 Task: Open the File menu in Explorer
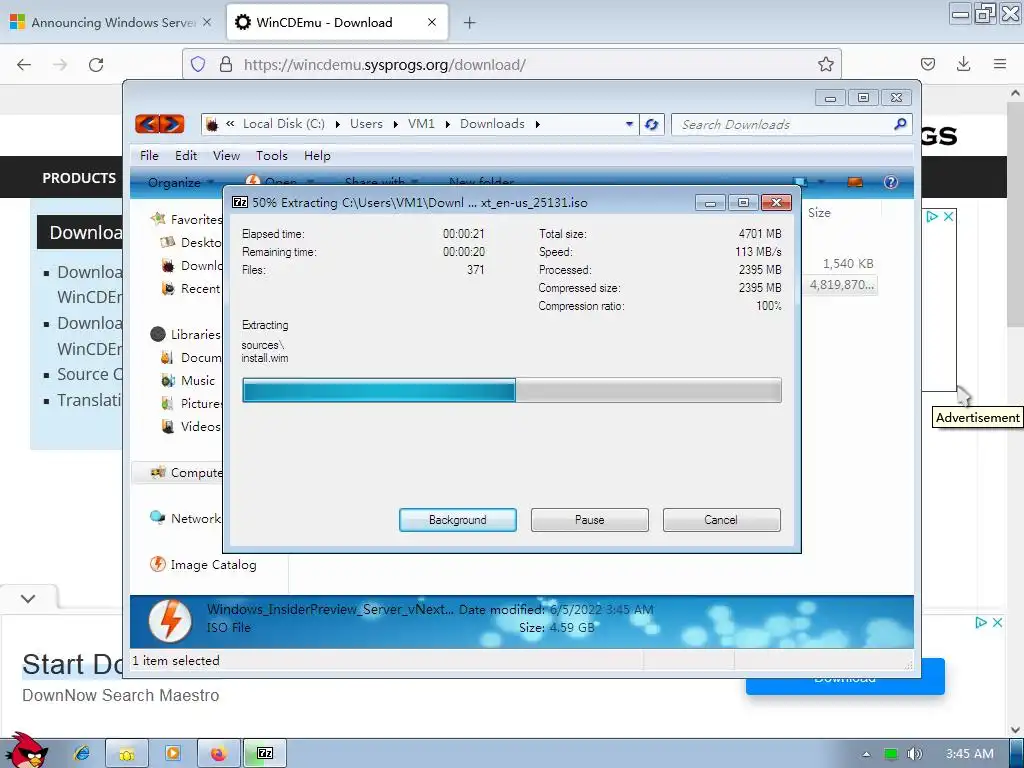point(149,155)
